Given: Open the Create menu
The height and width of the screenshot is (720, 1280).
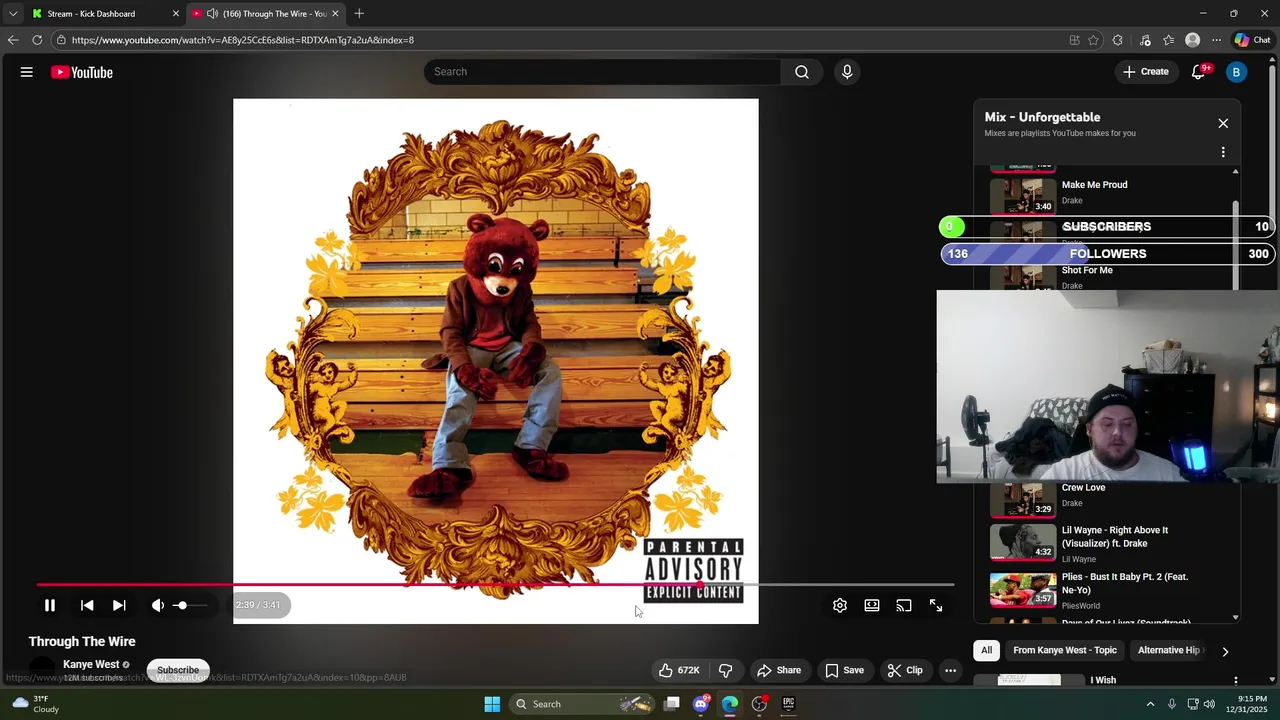Looking at the screenshot, I should pyautogui.click(x=1145, y=72).
